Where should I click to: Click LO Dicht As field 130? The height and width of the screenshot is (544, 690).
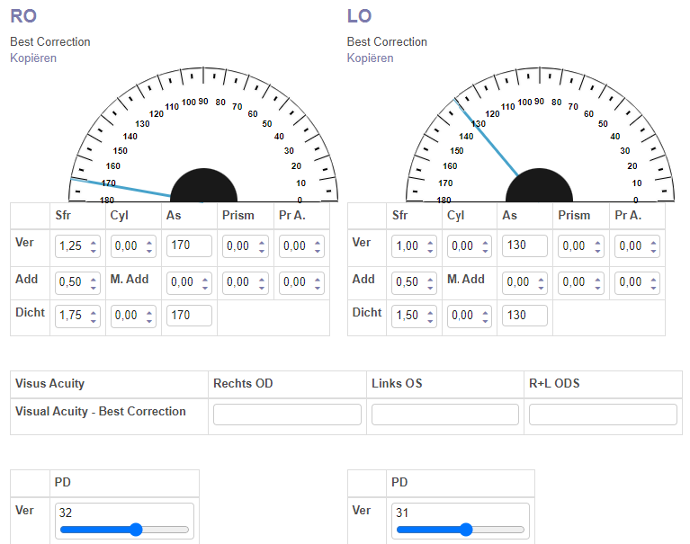(x=525, y=316)
